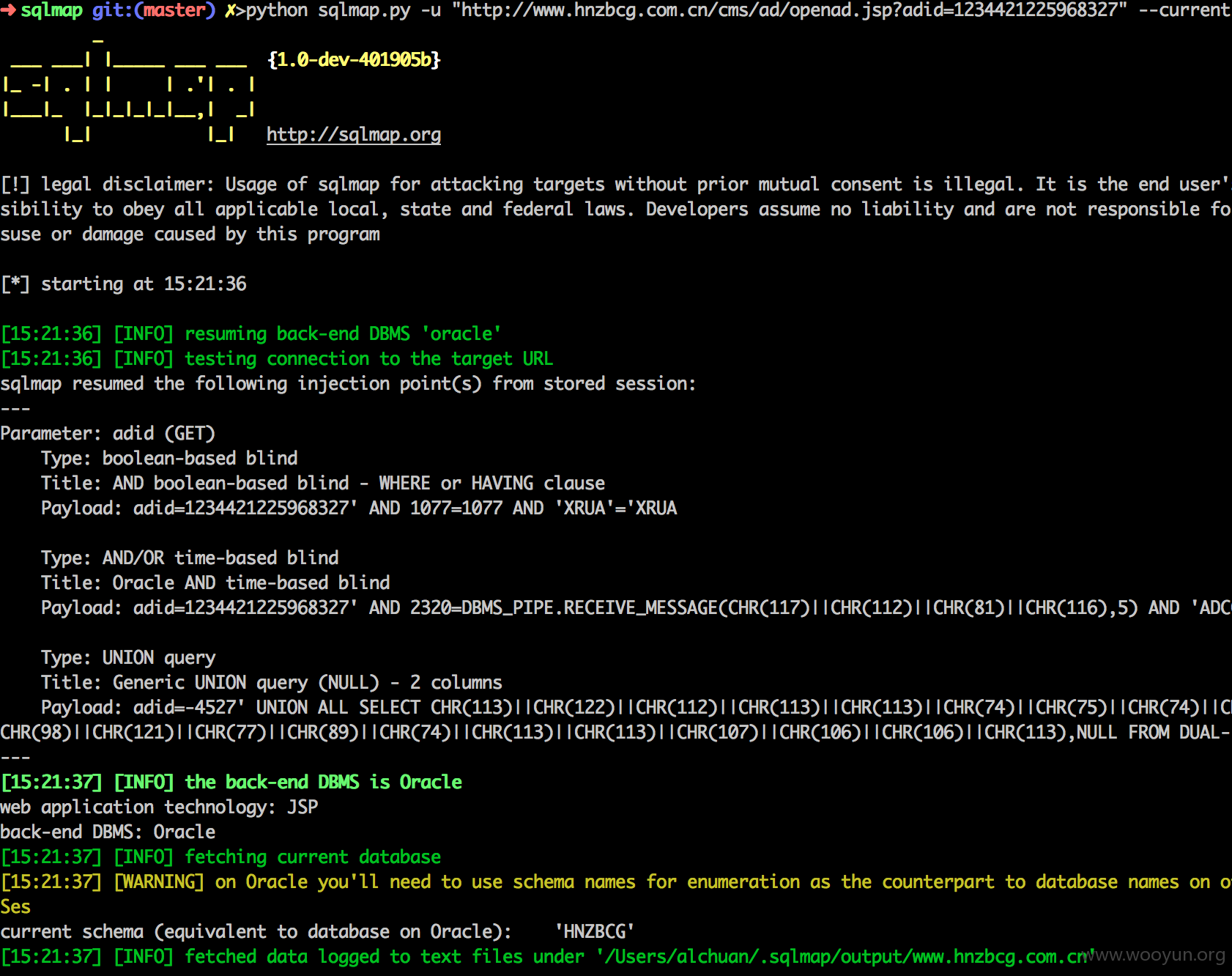Click the UNION ALL SELECT payload line

pyautogui.click(x=637, y=707)
